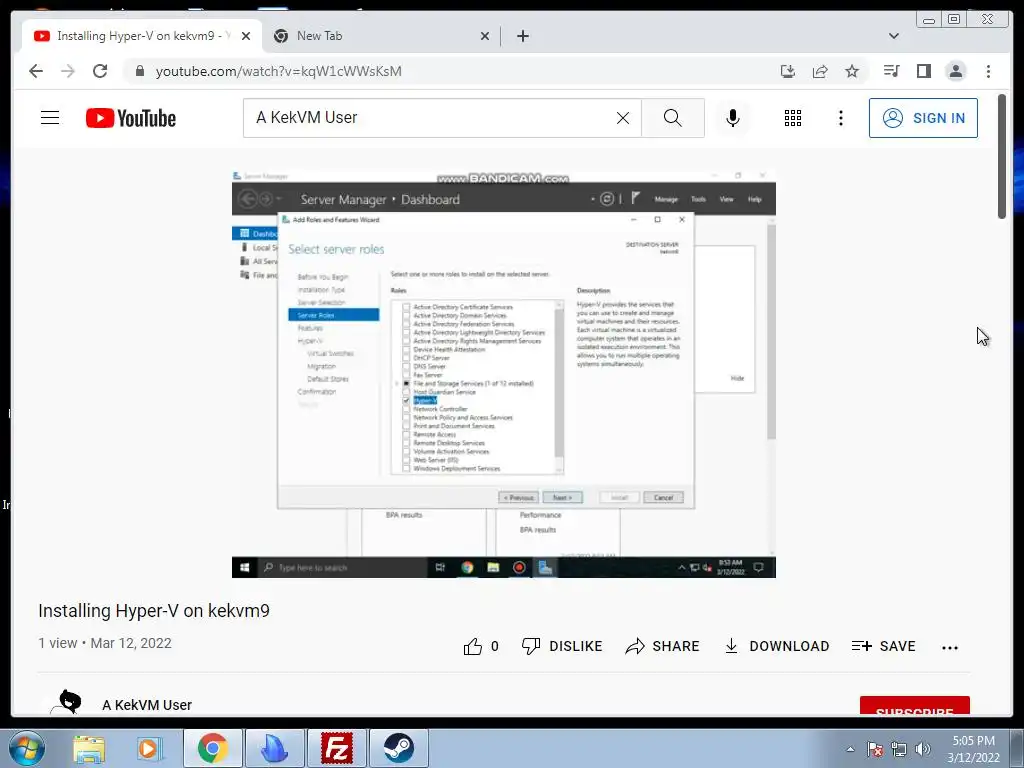
Task: Open the YouTube apps grid icon
Action: click(x=793, y=118)
